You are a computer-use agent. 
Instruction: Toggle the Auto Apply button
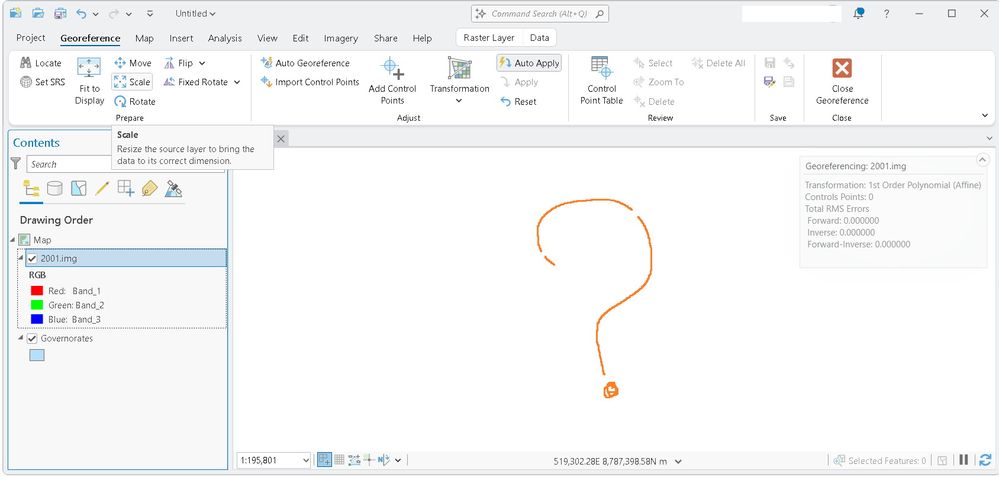point(529,63)
